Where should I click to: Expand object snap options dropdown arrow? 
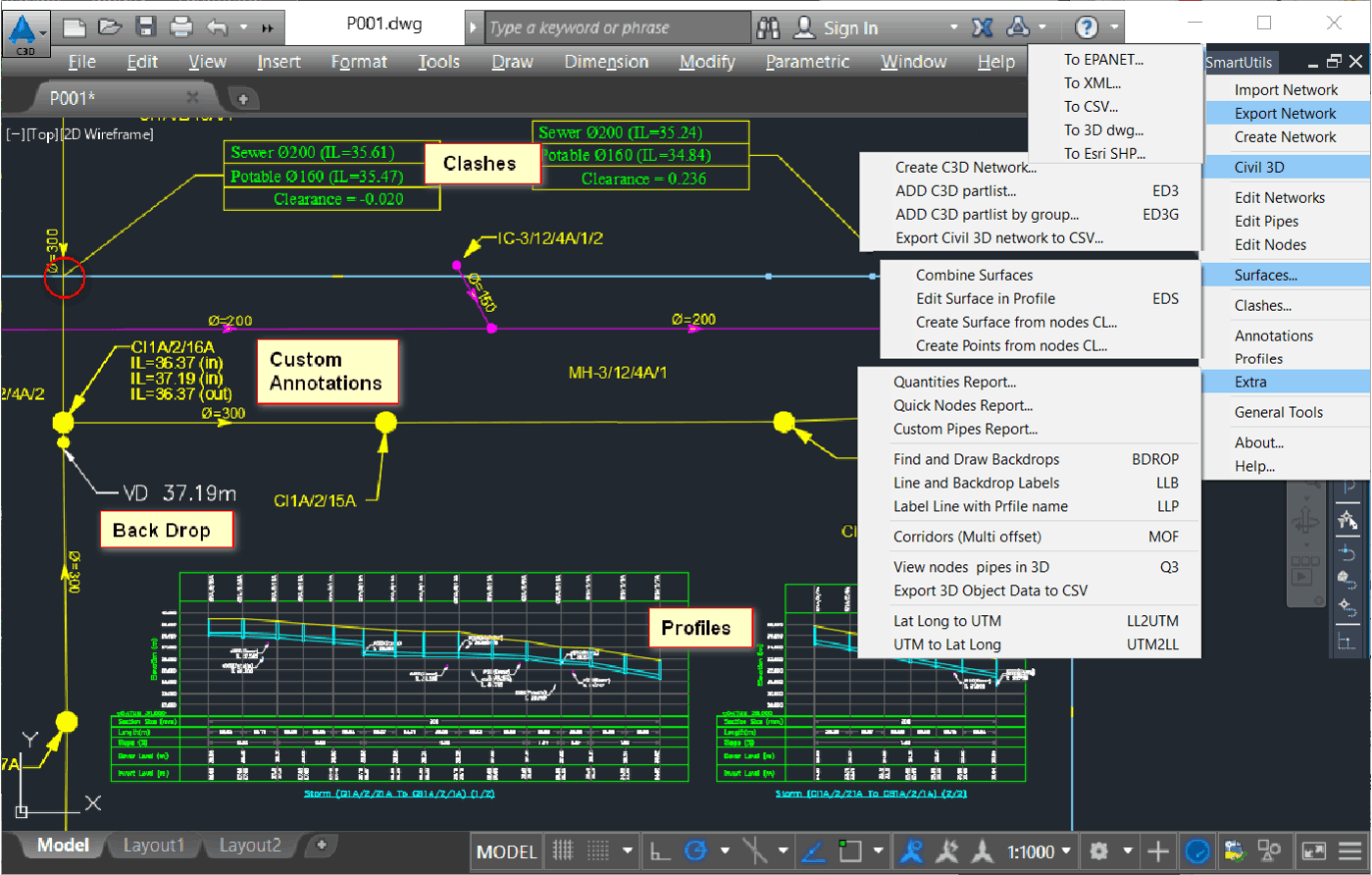(x=878, y=851)
